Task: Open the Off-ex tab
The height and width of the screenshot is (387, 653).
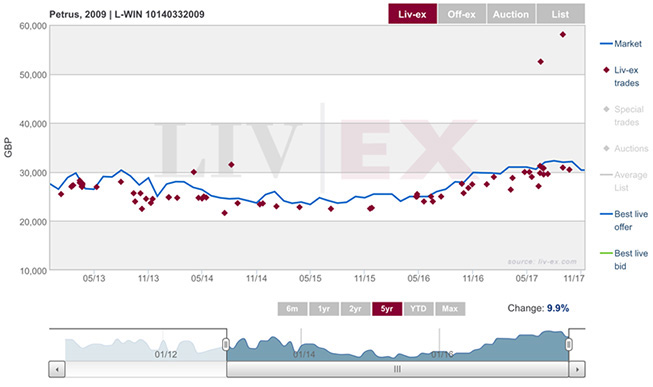Action: coord(461,14)
